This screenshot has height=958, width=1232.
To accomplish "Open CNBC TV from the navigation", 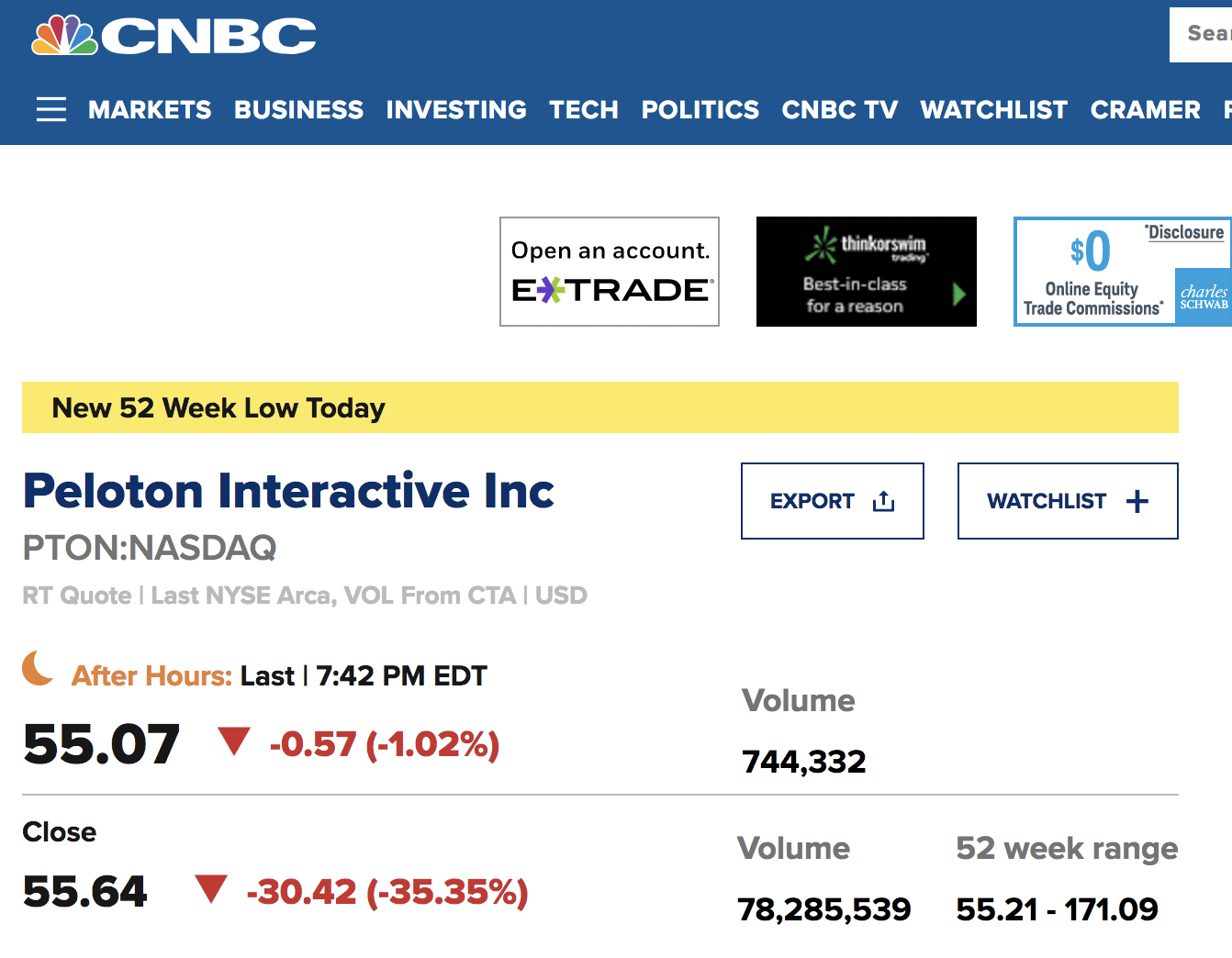I will click(840, 110).
